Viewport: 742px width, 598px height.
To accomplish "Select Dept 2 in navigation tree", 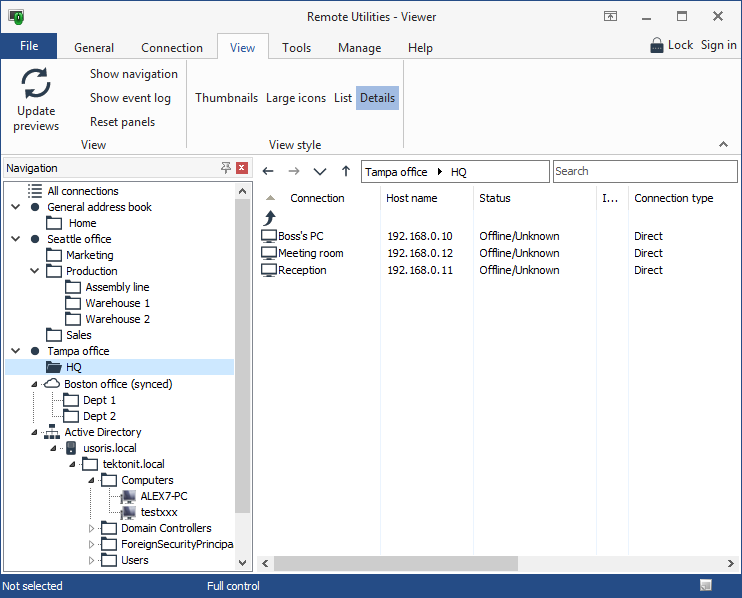I will click(99, 416).
